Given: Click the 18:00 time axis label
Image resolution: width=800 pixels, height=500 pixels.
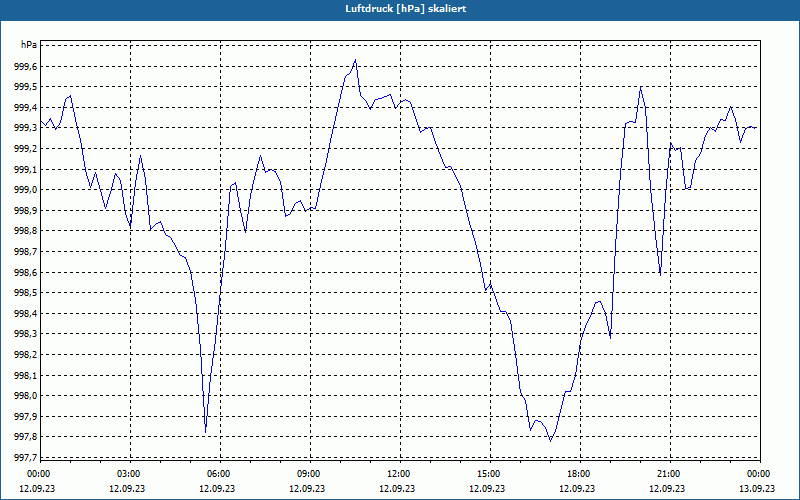Looking at the screenshot, I should coord(579,474).
